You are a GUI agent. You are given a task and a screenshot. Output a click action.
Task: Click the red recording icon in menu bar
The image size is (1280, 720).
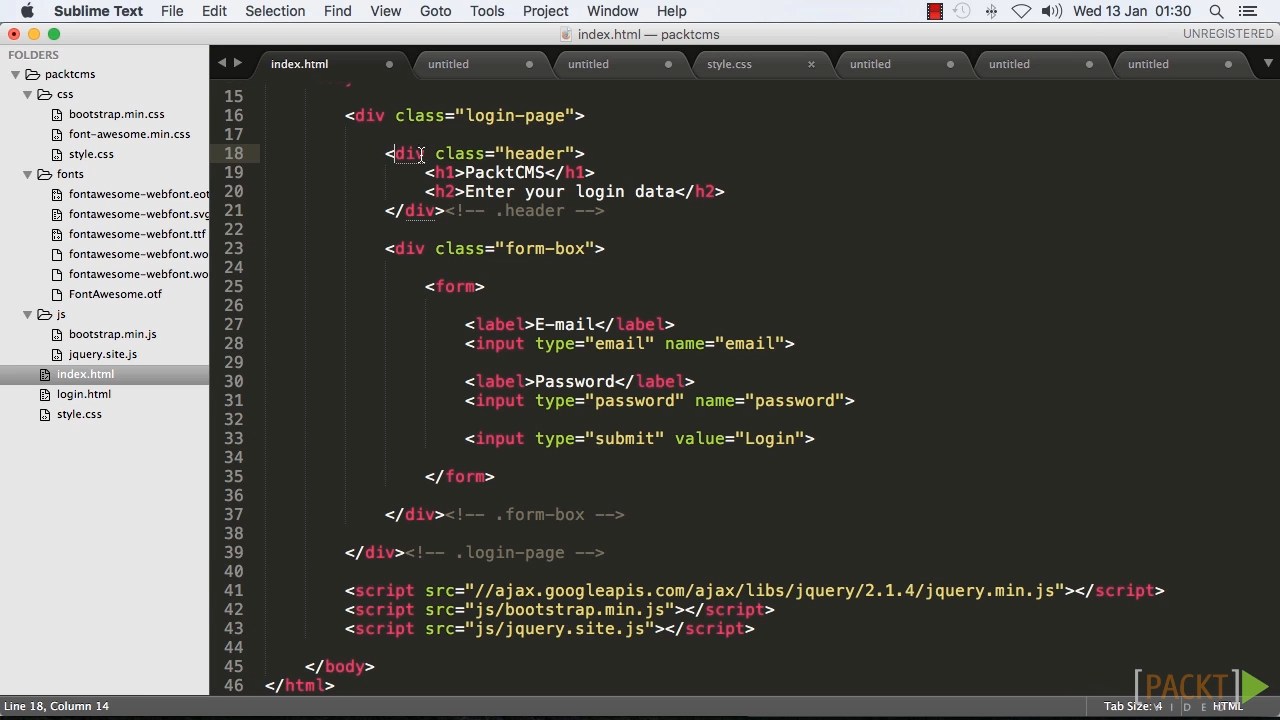[x=935, y=11]
